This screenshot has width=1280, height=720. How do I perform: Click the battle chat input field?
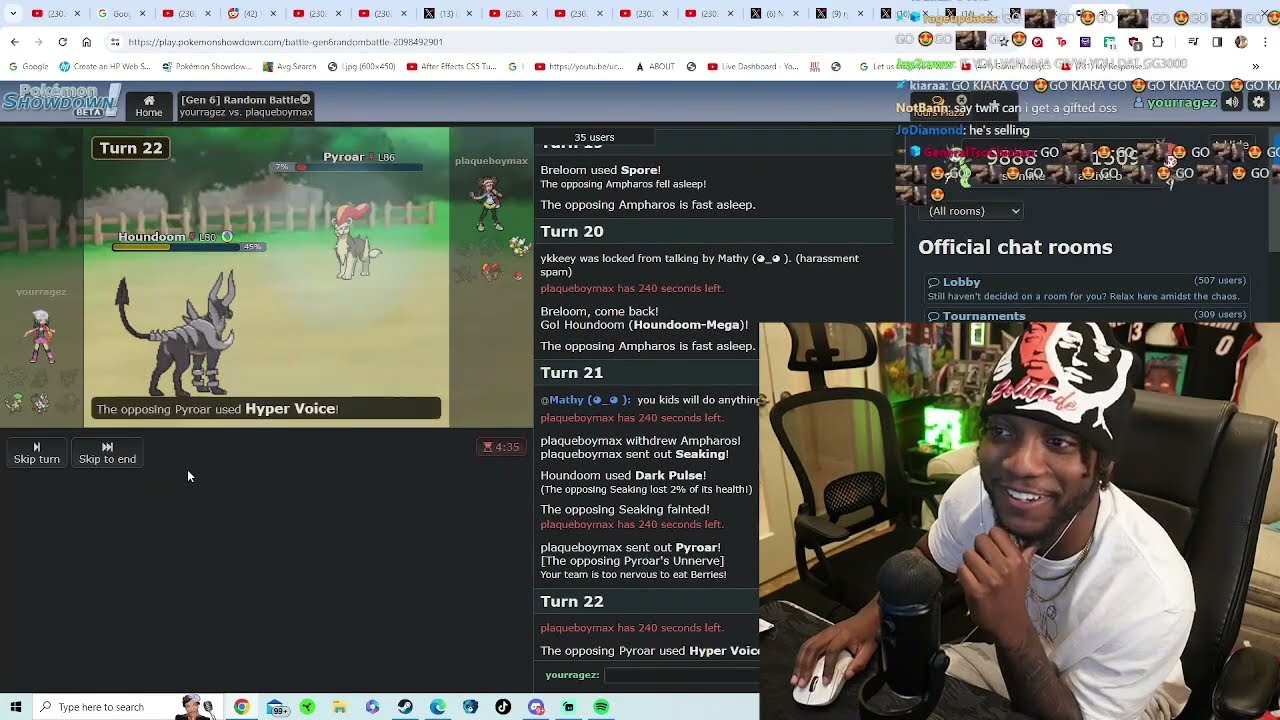tap(682, 675)
